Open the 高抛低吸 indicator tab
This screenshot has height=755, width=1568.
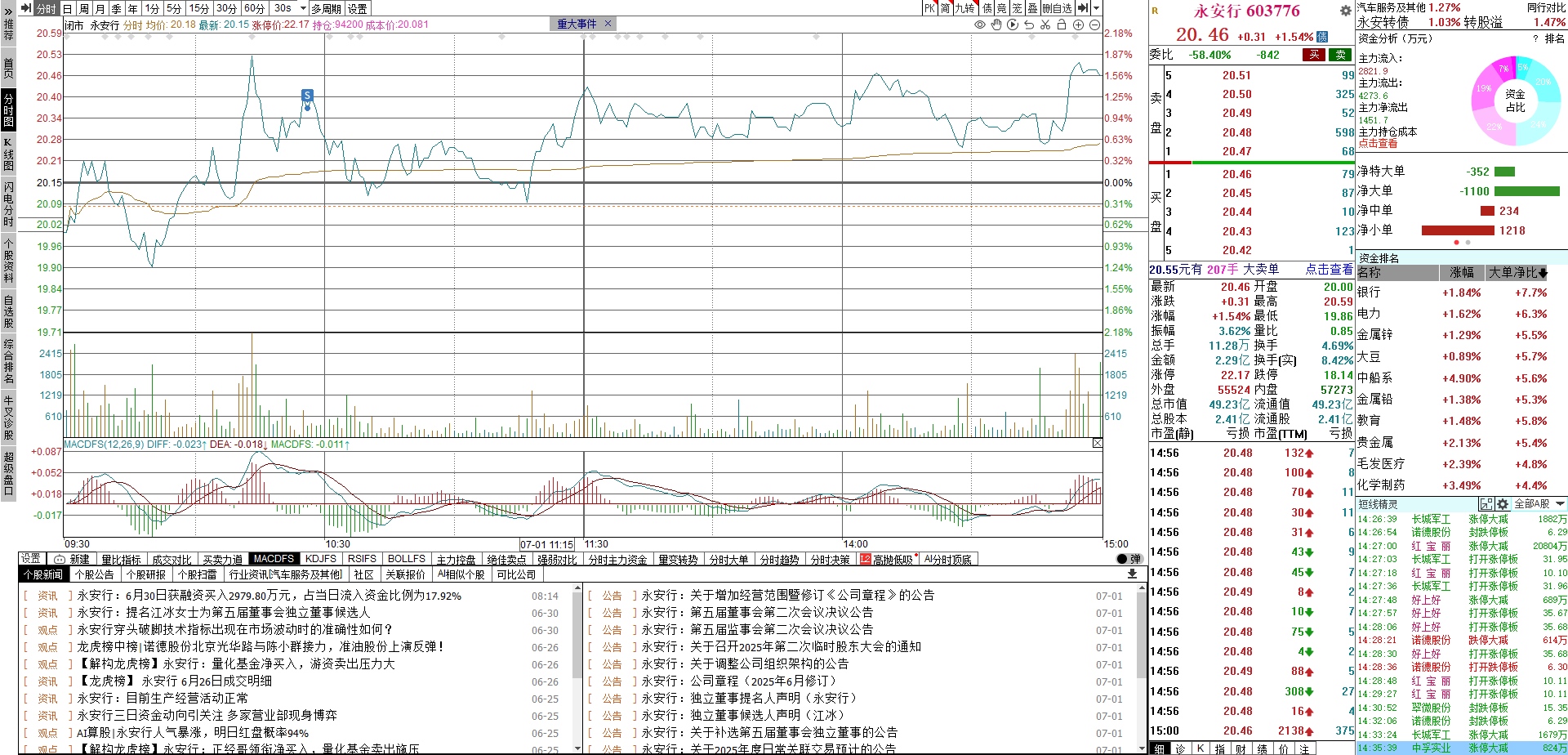(887, 560)
